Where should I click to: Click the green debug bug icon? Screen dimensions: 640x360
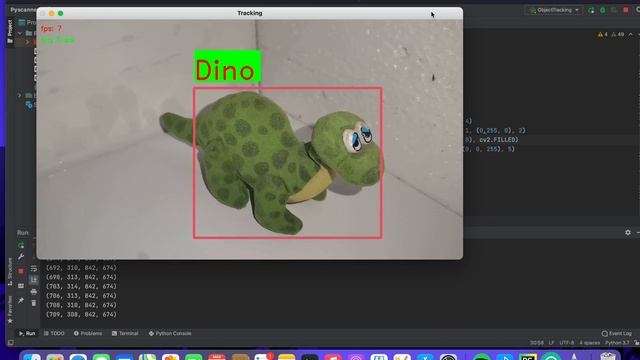click(602, 10)
